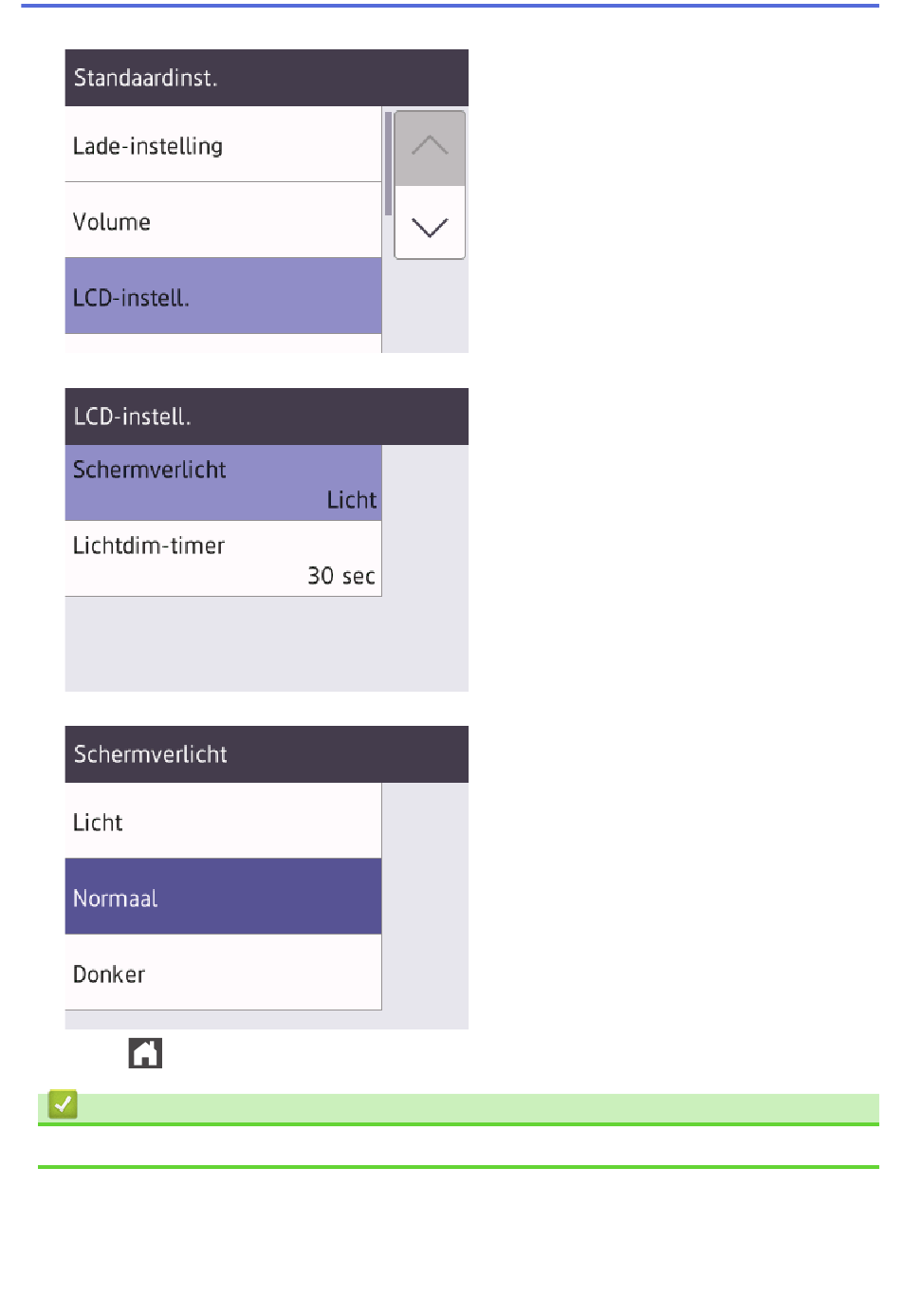
Task: Tap the down arrow scroll button
Action: 430,223
